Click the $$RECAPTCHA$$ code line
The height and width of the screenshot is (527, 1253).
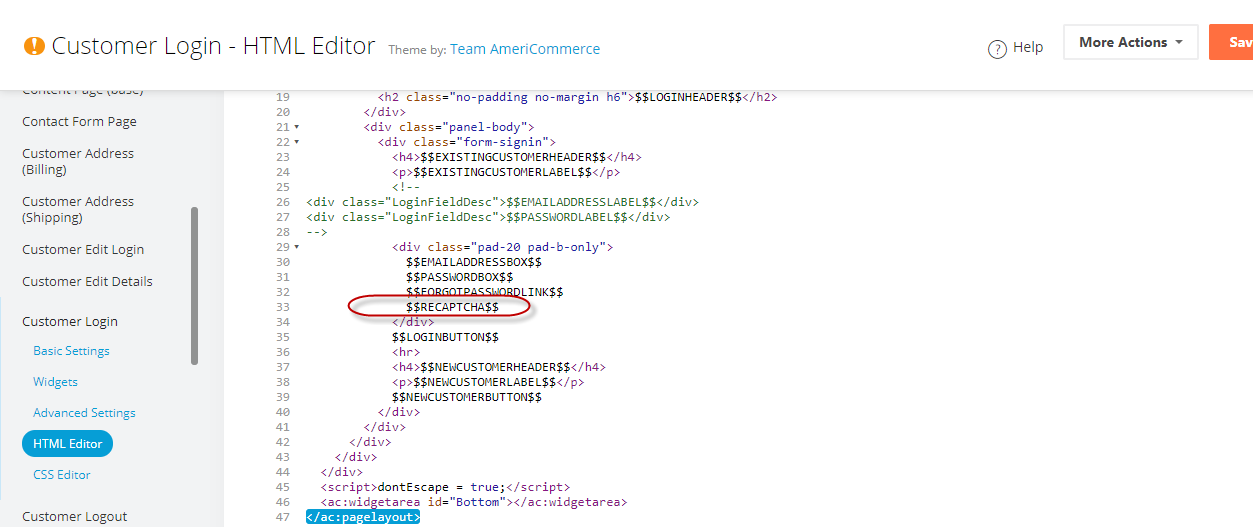point(452,307)
